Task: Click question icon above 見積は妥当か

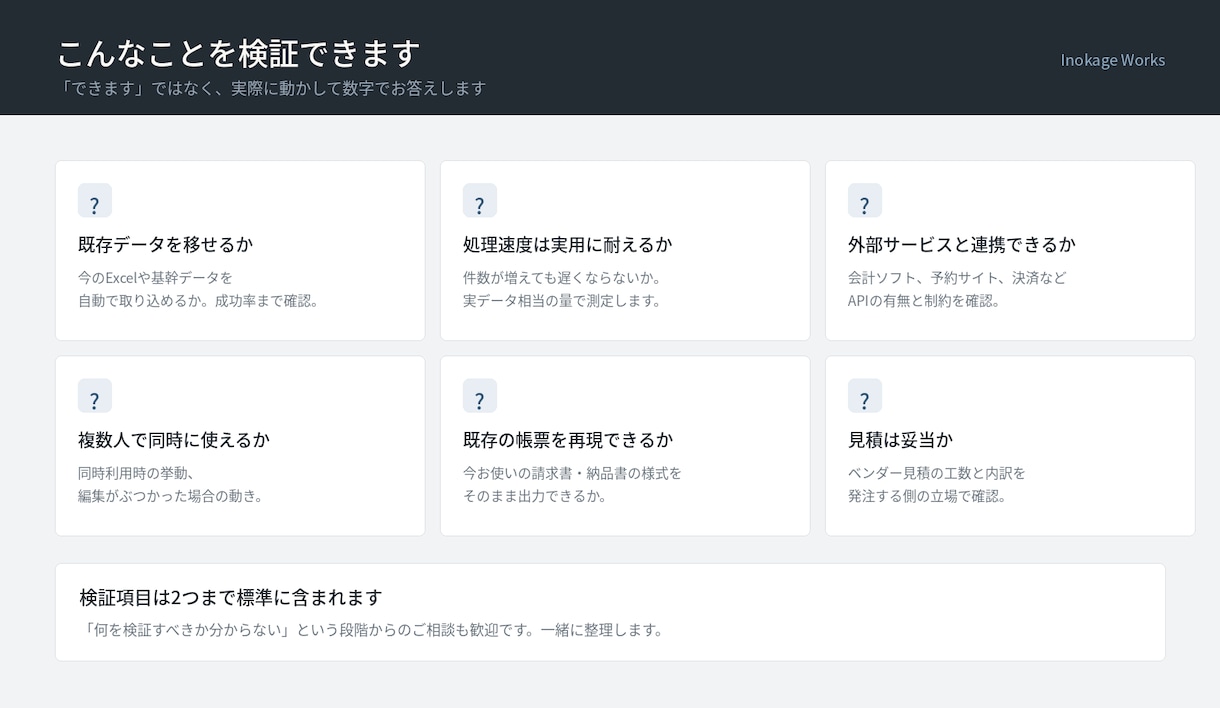Action: [865, 396]
